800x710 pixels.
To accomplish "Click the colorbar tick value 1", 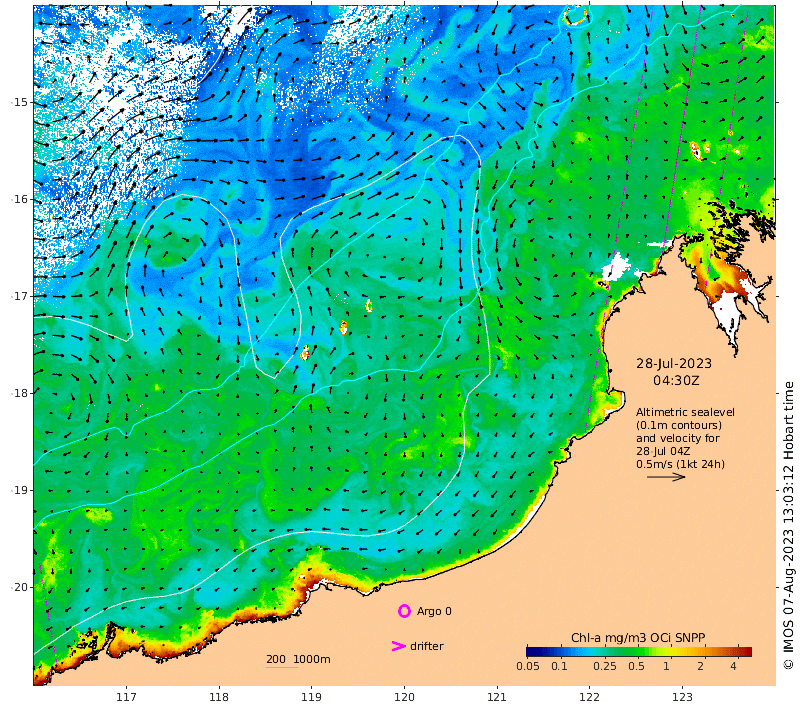I will (x=666, y=666).
